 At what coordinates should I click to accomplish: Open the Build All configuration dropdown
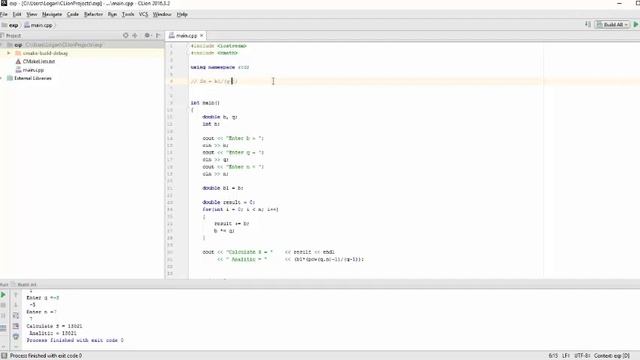(612, 25)
